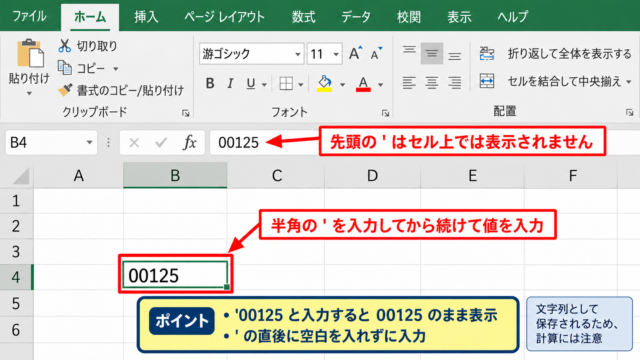The width and height of the screenshot is (640, 360).
Task: Click the formula bar cancel X button
Action: 134,142
